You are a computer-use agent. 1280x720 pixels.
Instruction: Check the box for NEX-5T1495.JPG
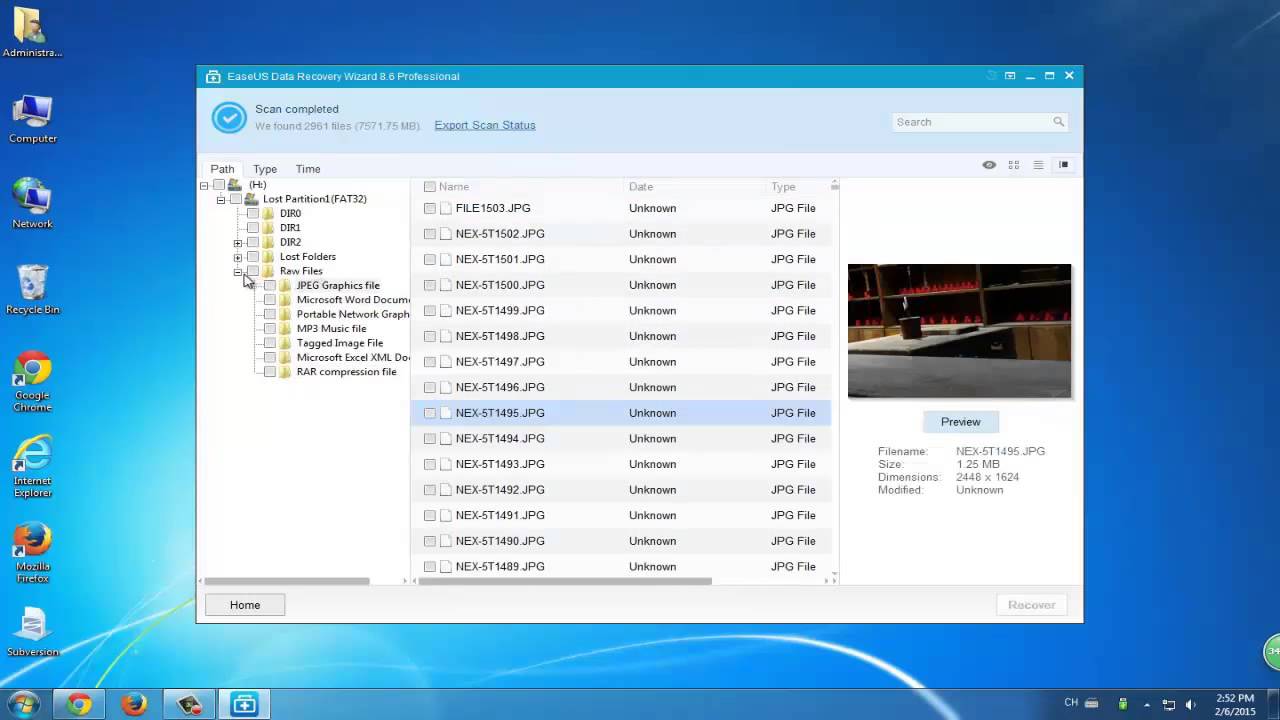pyautogui.click(x=429, y=413)
